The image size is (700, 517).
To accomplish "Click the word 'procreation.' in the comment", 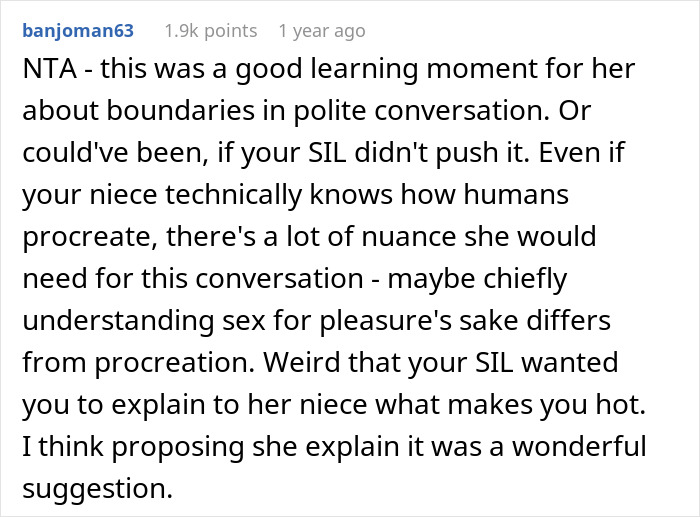I will 174,363.
